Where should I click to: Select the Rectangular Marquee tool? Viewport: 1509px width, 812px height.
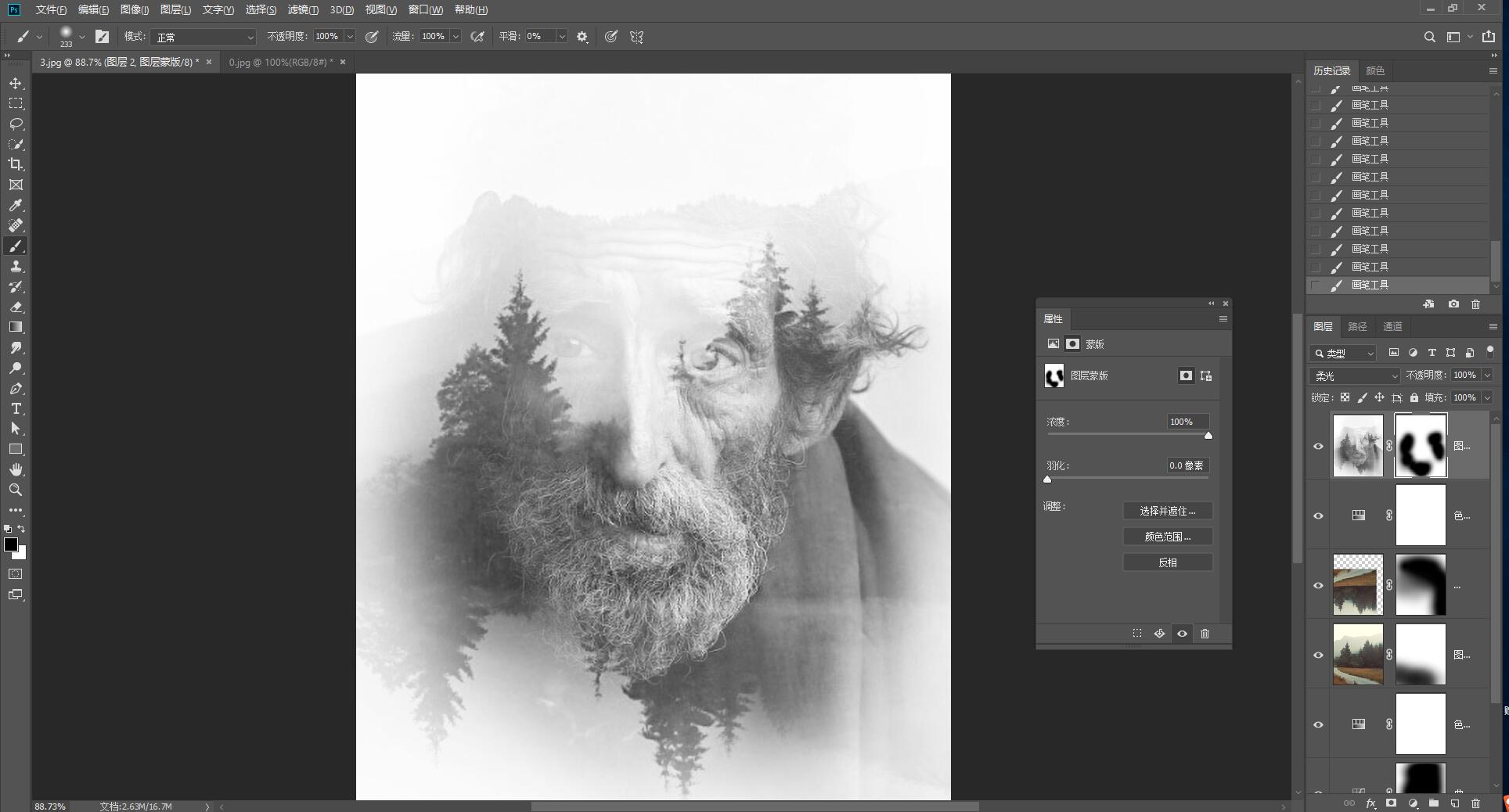coord(16,103)
